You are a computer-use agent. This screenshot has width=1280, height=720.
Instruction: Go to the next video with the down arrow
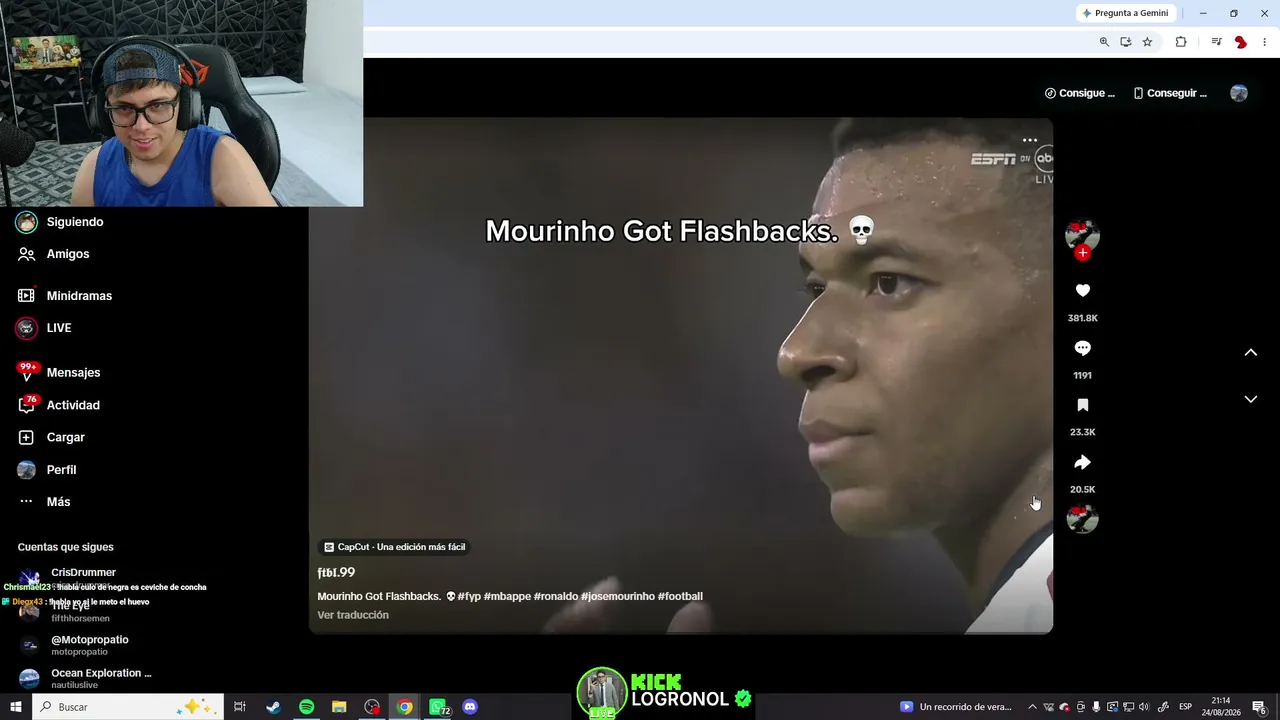[x=1250, y=399]
